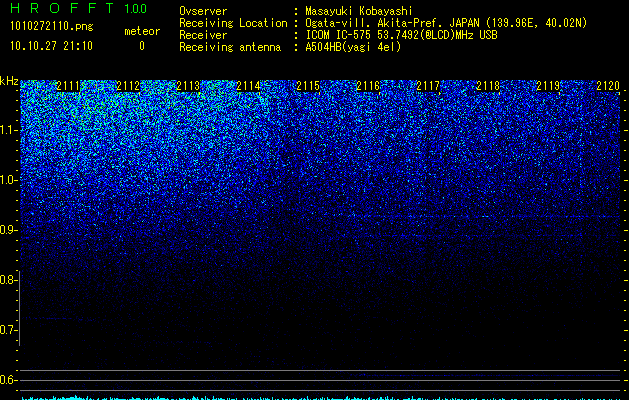Click the Receiver field label
629x400 pixels.
pyautogui.click(x=203, y=35)
